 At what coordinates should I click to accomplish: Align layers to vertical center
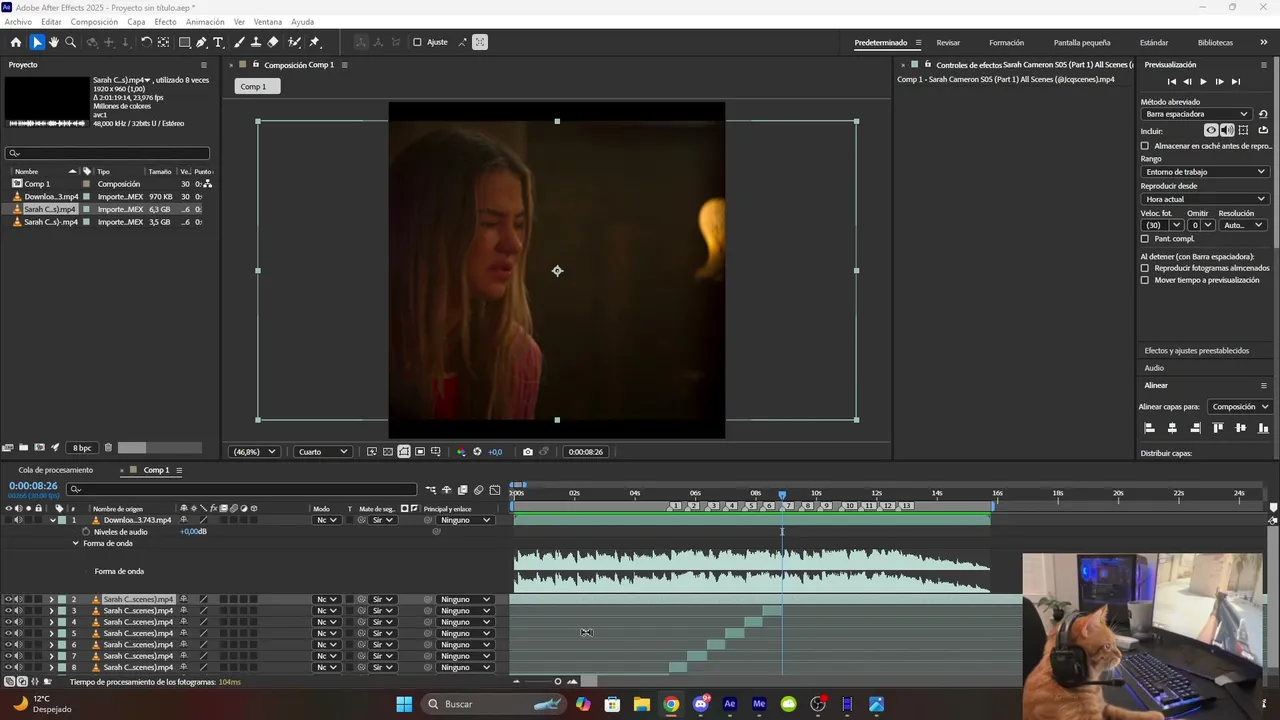[x=1241, y=428]
